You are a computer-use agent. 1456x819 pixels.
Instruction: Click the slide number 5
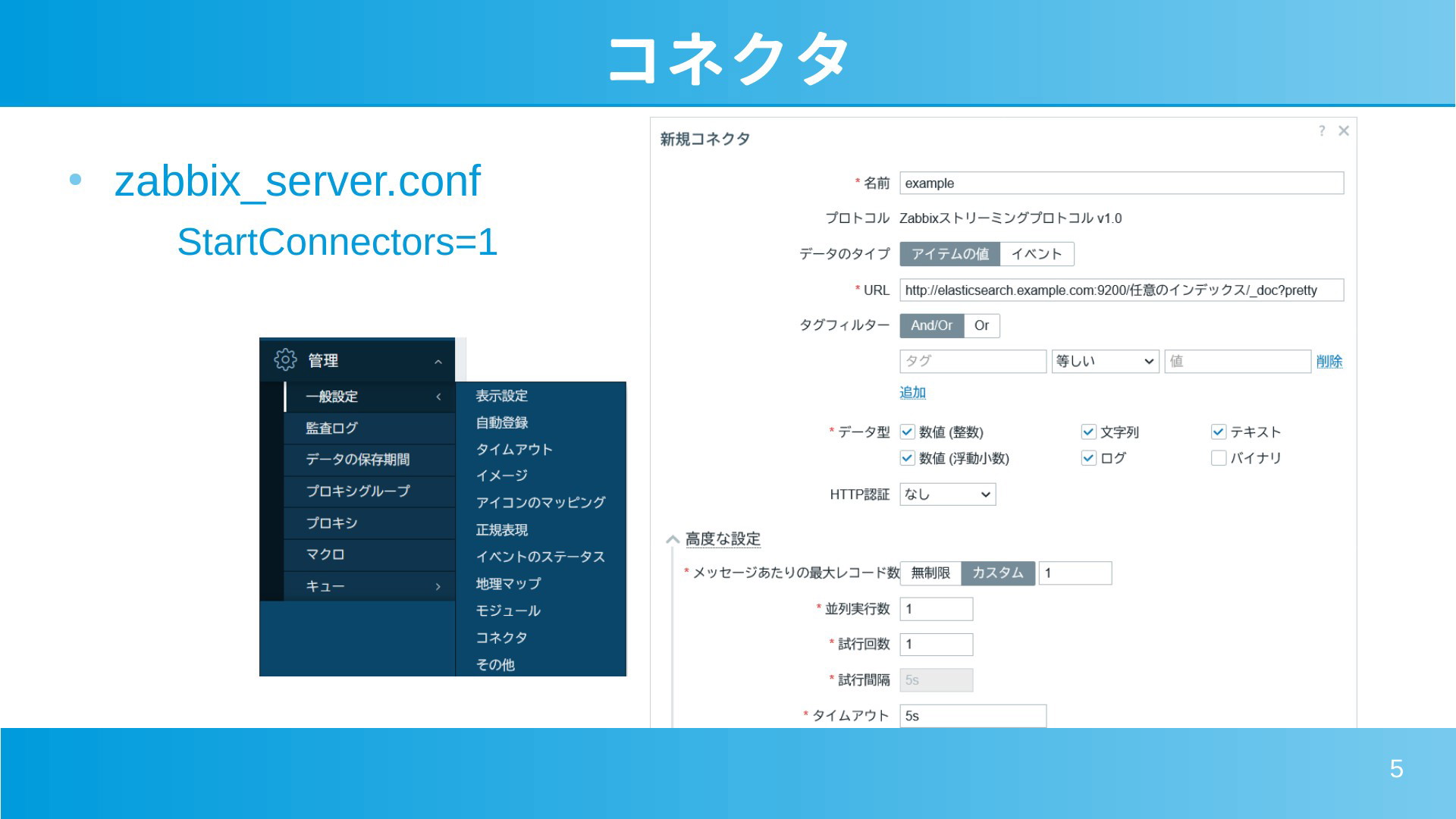(x=1396, y=769)
